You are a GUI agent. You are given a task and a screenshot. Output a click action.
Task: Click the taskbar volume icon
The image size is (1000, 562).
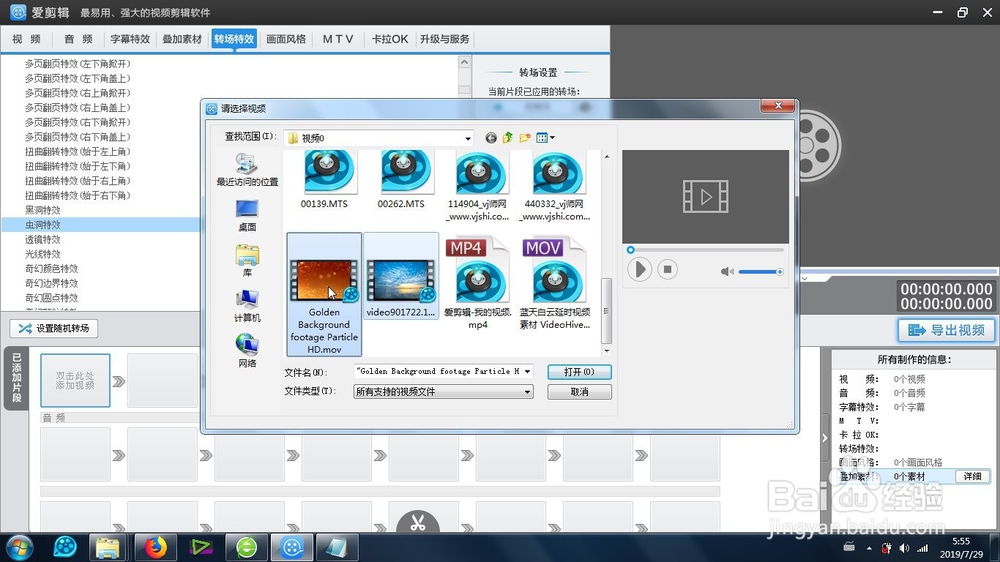[904, 548]
